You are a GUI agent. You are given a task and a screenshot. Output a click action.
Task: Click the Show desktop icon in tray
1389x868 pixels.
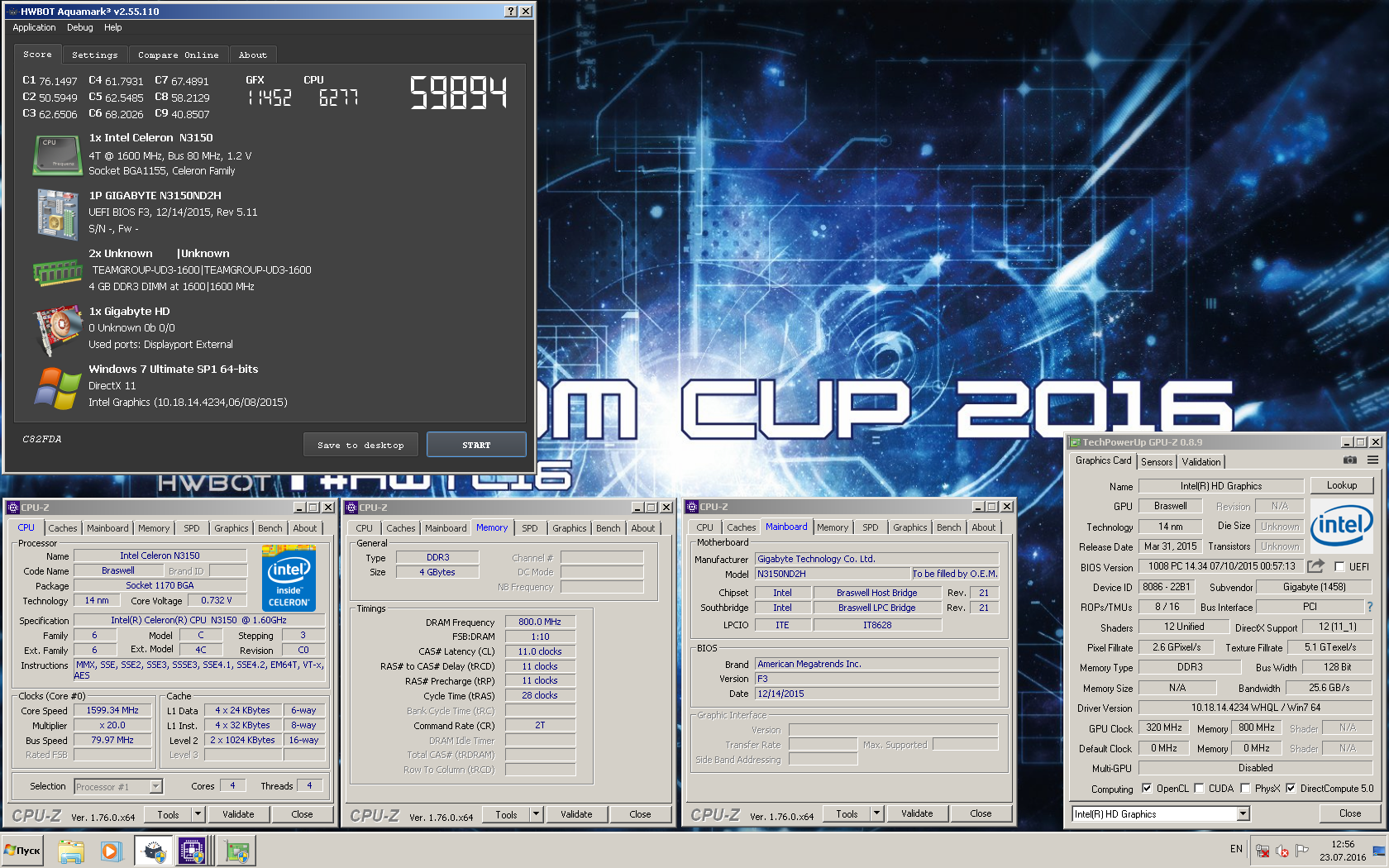point(1378,851)
